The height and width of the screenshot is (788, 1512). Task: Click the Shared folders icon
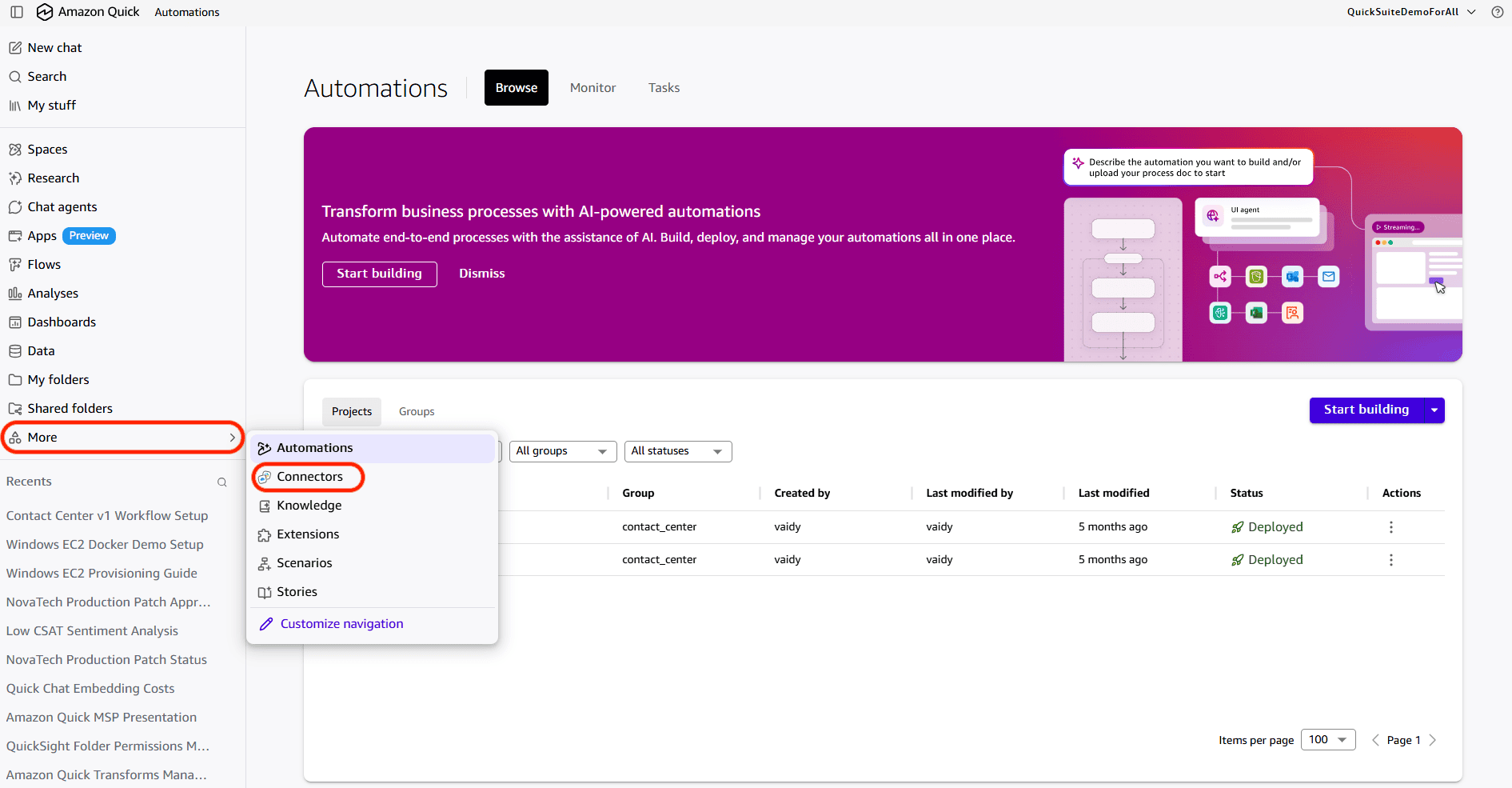(x=15, y=409)
